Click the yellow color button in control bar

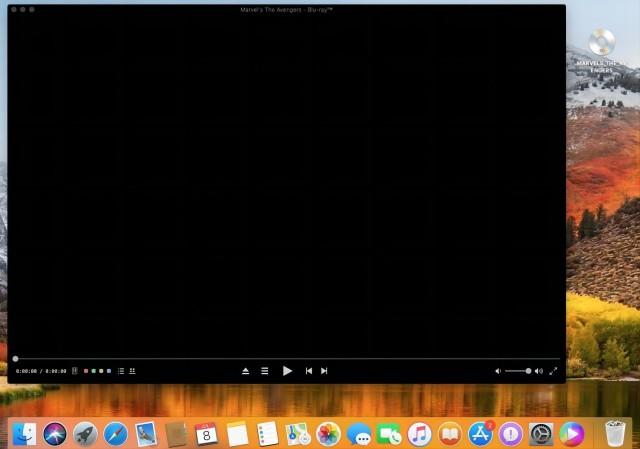coord(101,371)
